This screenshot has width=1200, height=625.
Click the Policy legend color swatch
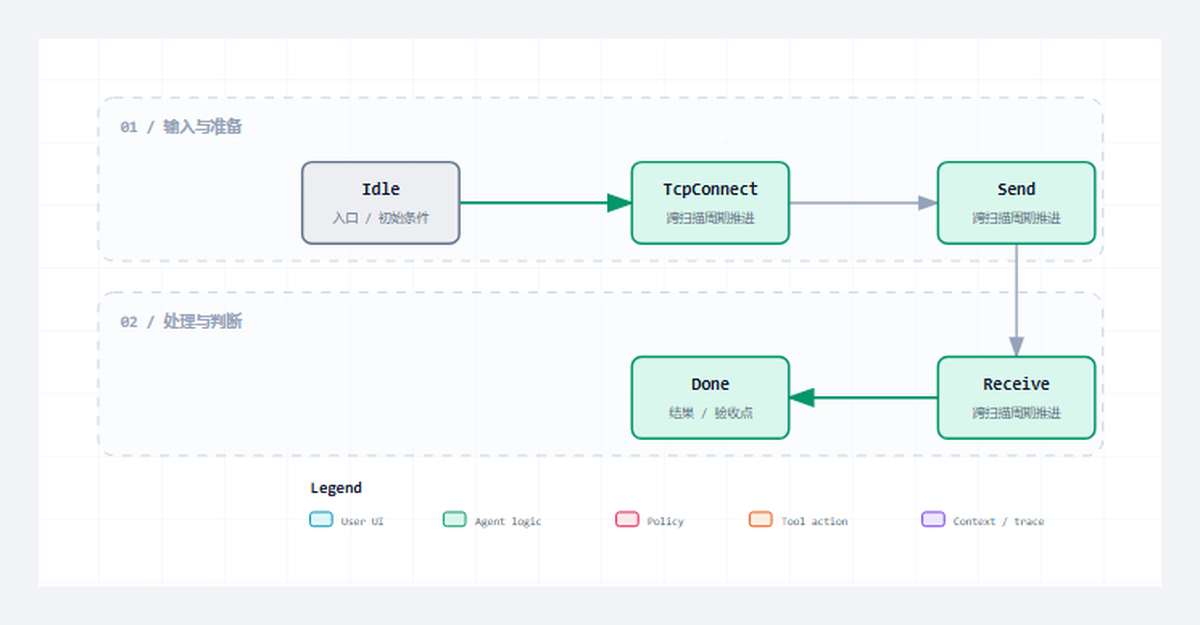tap(627, 520)
